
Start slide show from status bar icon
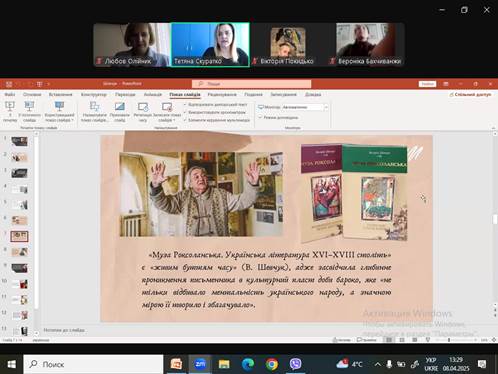pyautogui.click(x=428, y=340)
